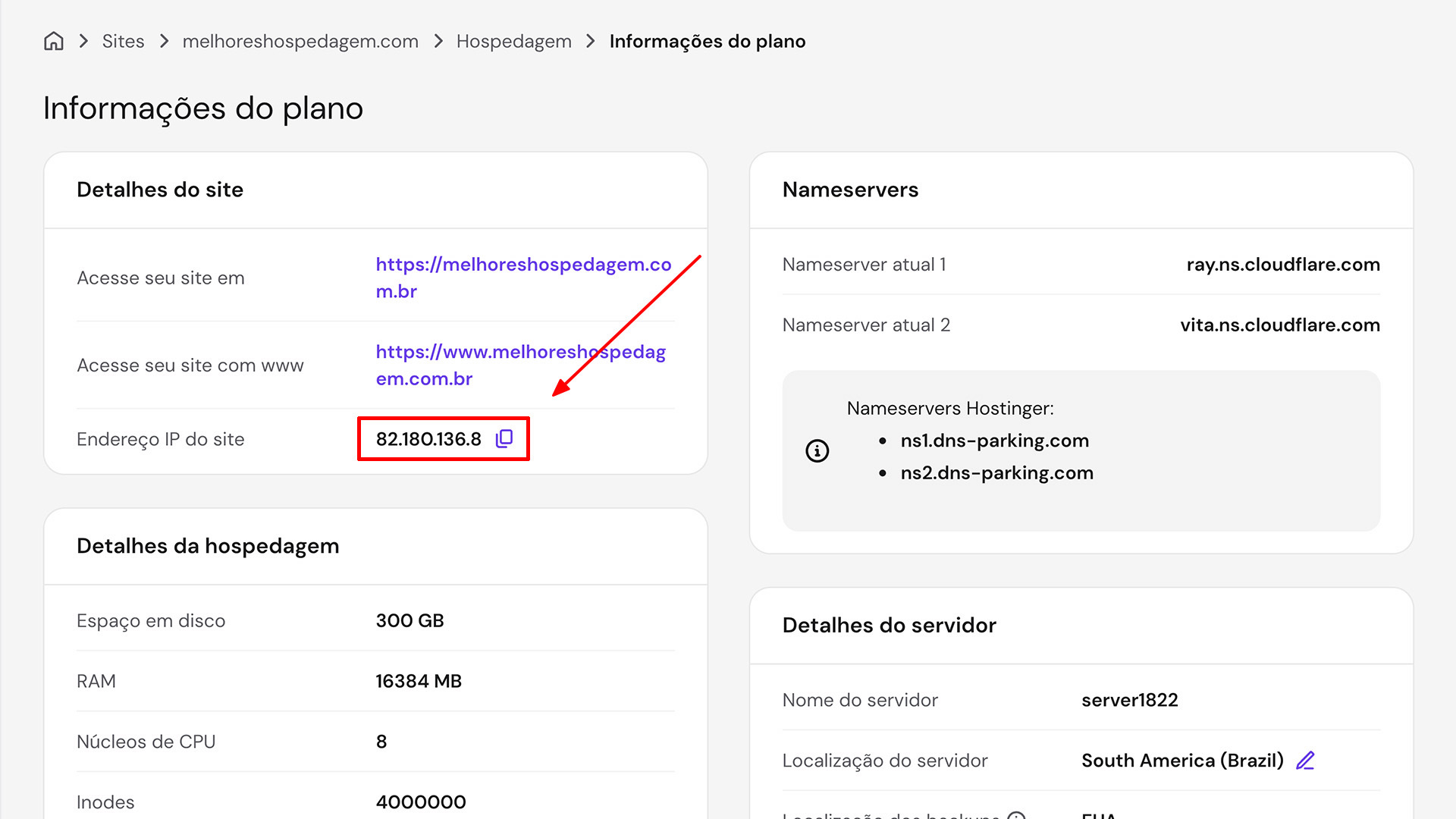1456x819 pixels.
Task: Select ns1.dns-parking.com text
Action: [x=994, y=441]
